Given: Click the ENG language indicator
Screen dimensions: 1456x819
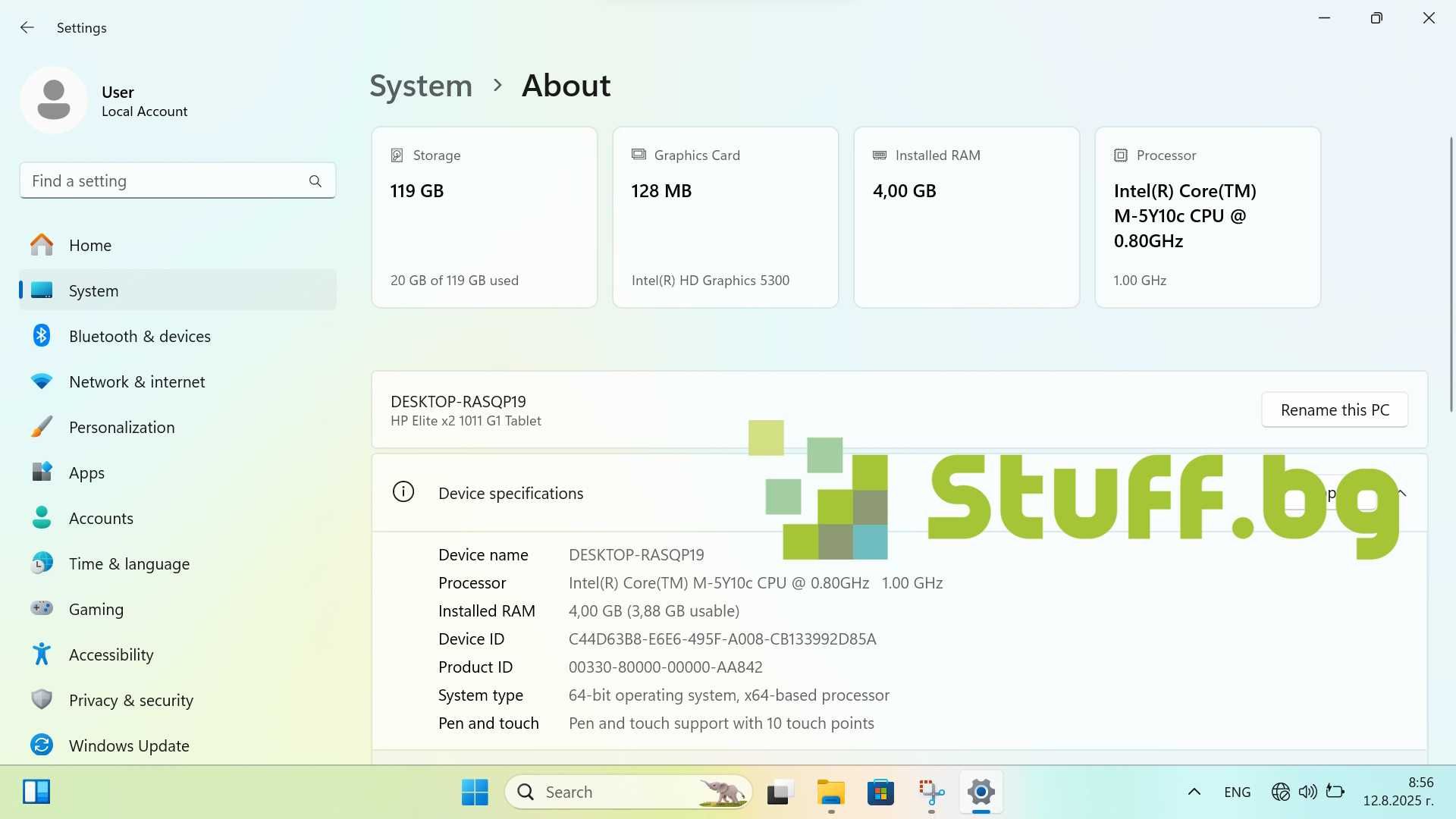Looking at the screenshot, I should [1238, 792].
